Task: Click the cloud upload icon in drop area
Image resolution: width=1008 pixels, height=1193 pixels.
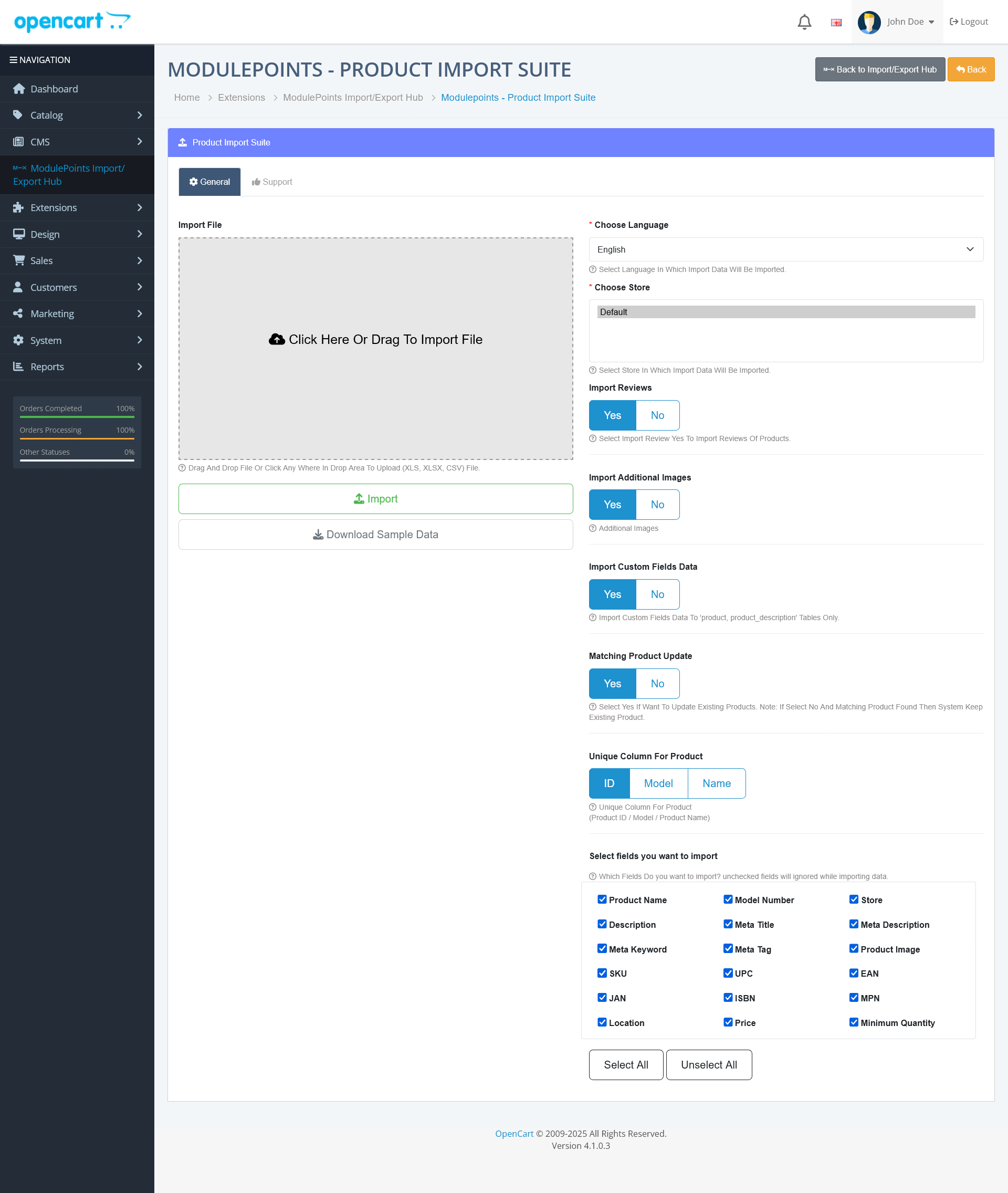Action: (x=277, y=340)
